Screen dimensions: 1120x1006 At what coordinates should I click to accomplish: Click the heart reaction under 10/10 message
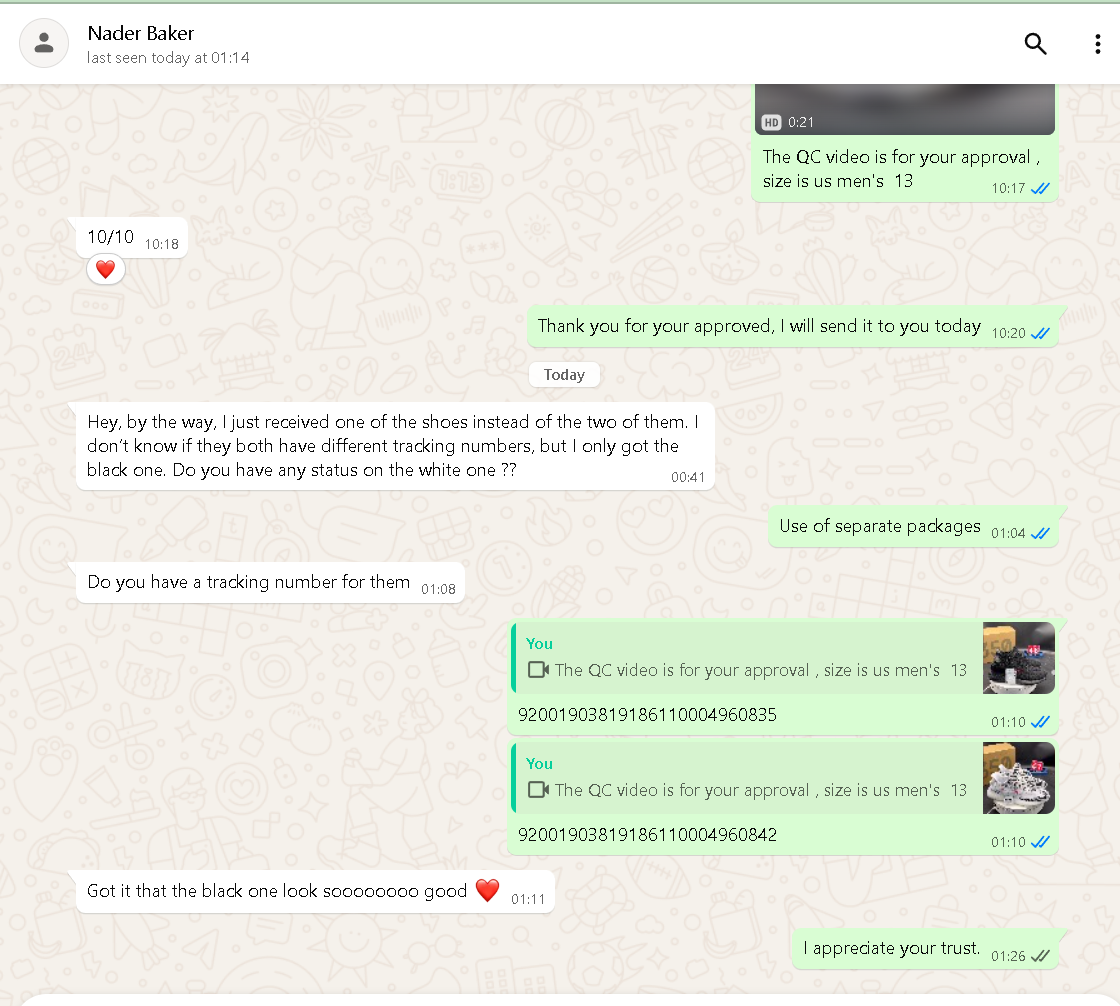click(105, 269)
